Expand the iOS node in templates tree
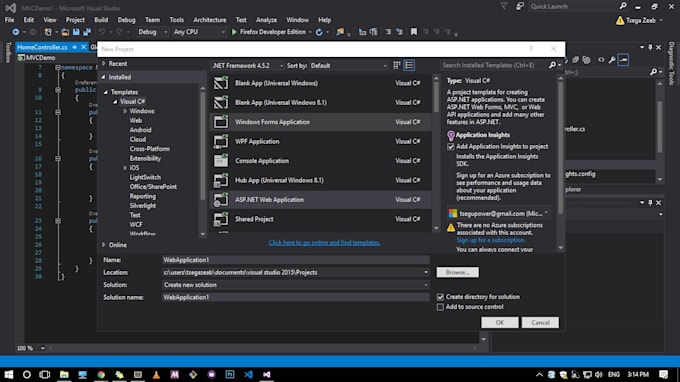Image resolution: width=680 pixels, height=382 pixels. tap(125, 168)
